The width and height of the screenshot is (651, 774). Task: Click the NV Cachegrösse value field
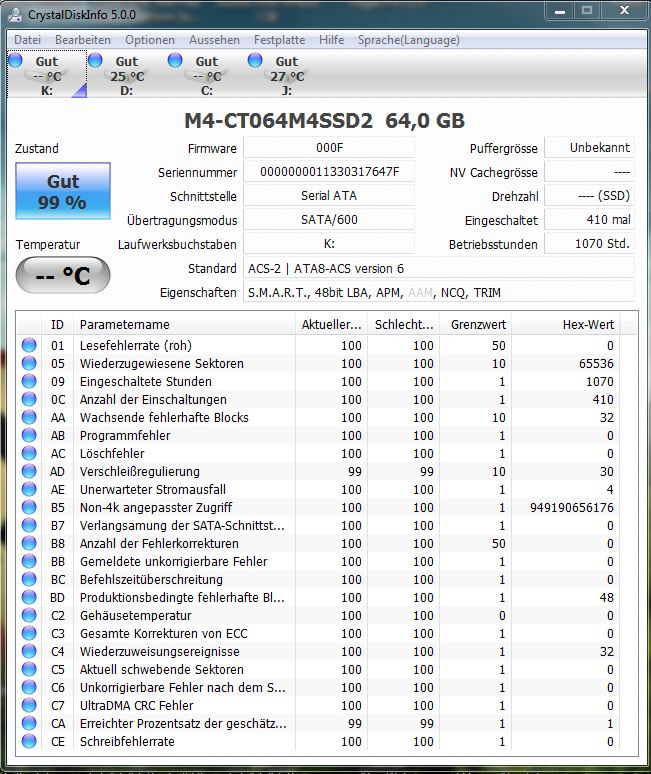tap(589, 172)
